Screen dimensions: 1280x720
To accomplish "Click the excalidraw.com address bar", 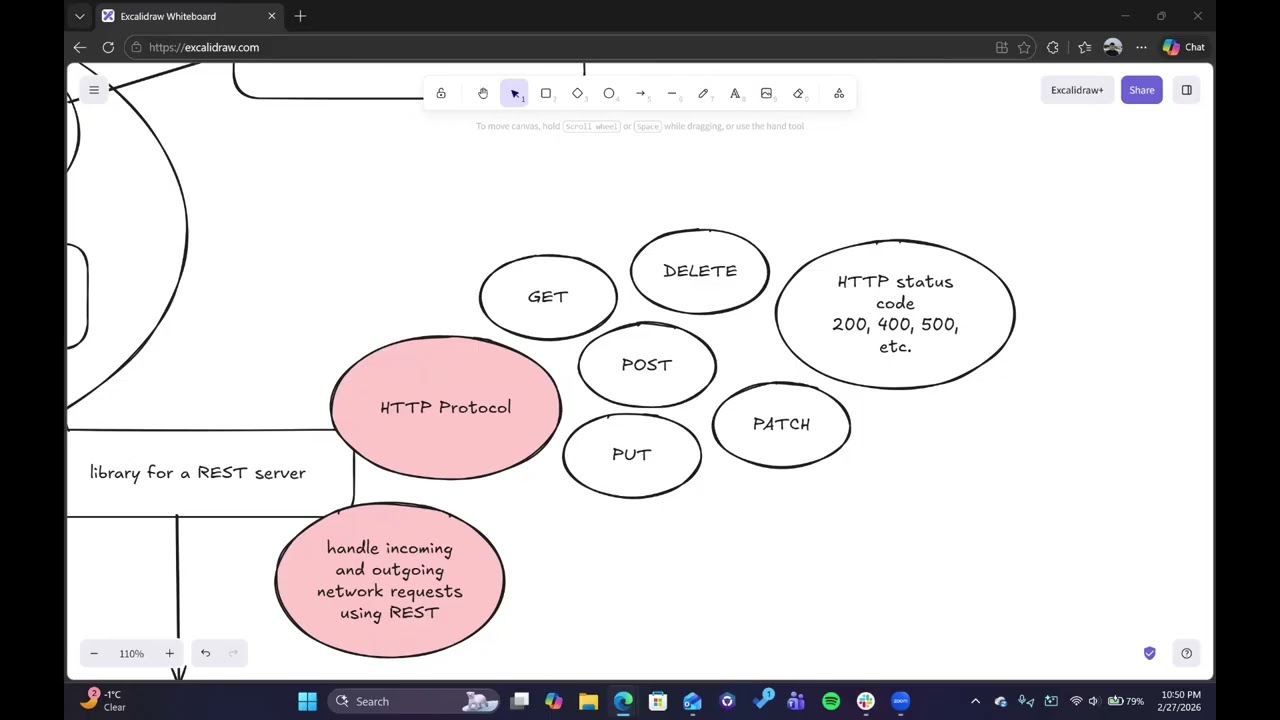I will tap(560, 47).
